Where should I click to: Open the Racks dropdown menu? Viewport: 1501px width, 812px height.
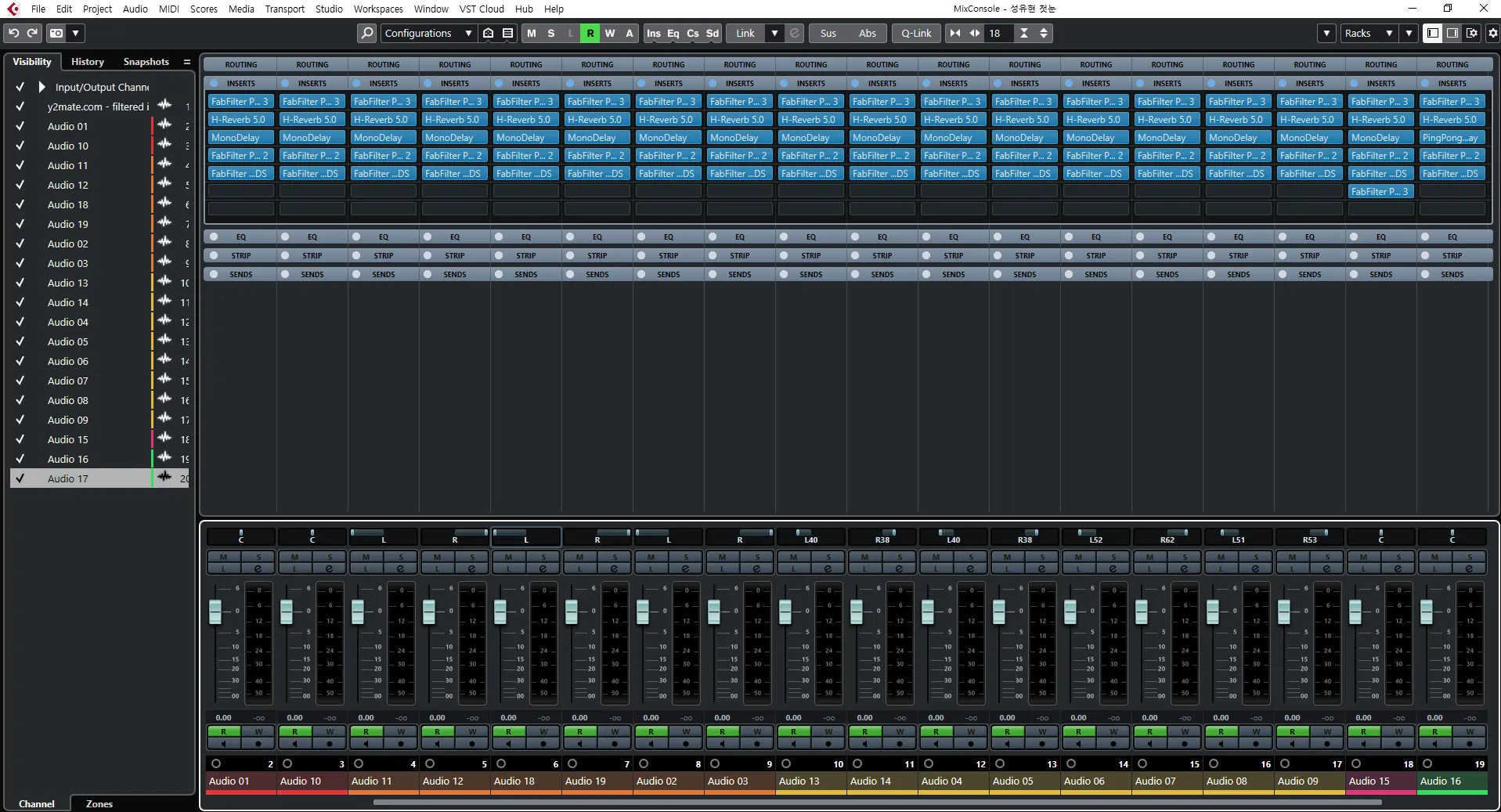click(x=1368, y=33)
